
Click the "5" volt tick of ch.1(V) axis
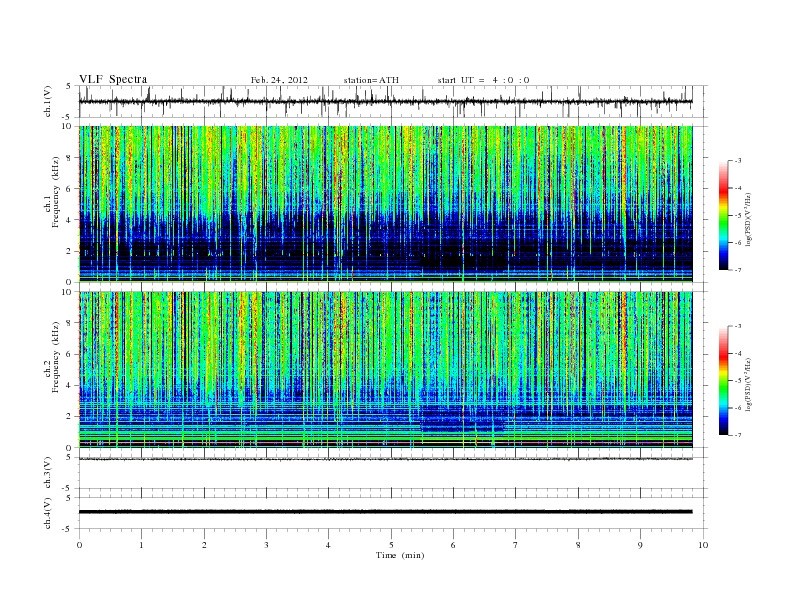tap(68, 86)
